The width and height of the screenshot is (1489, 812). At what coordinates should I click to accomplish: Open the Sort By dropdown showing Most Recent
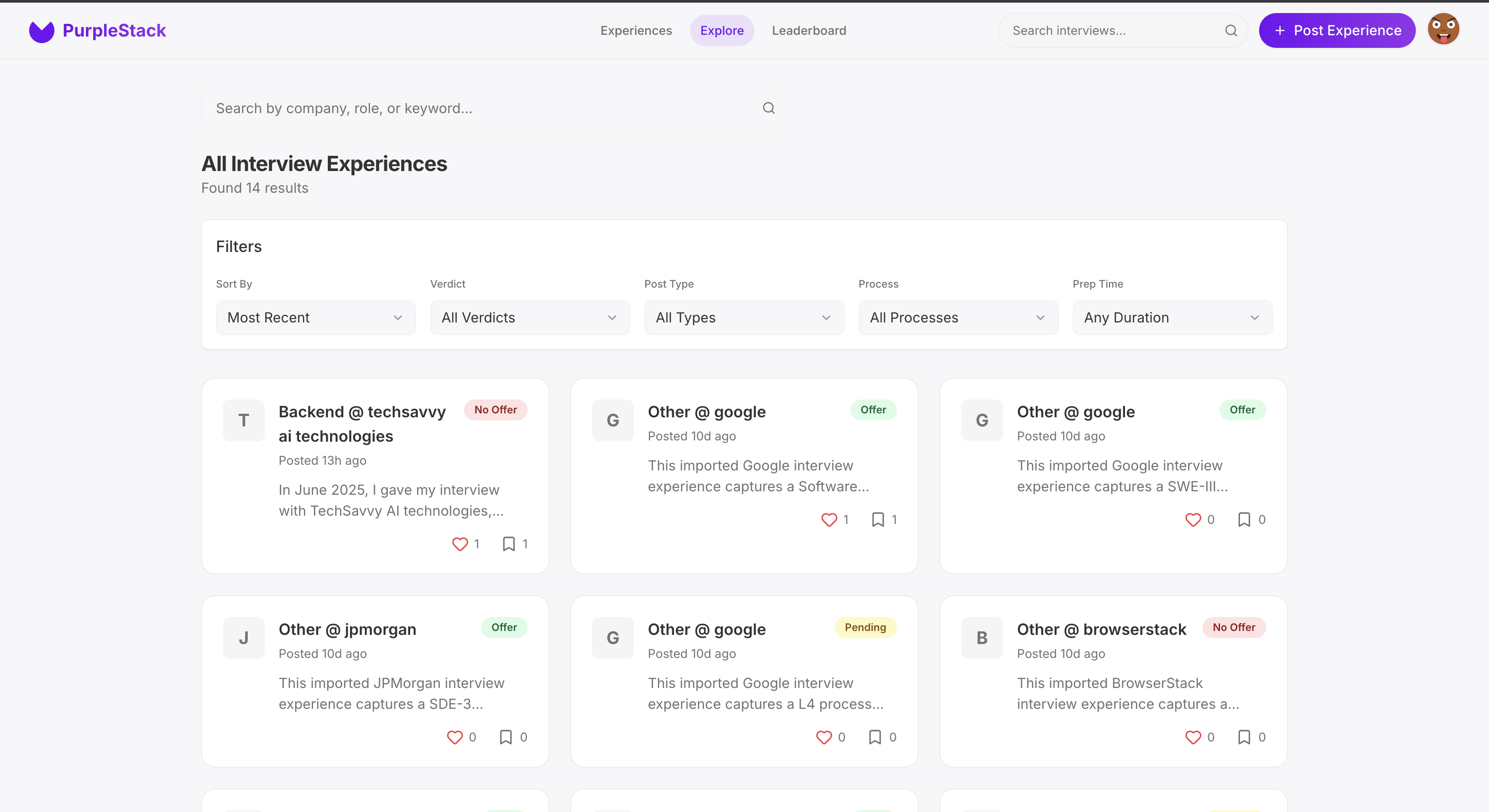coord(315,317)
